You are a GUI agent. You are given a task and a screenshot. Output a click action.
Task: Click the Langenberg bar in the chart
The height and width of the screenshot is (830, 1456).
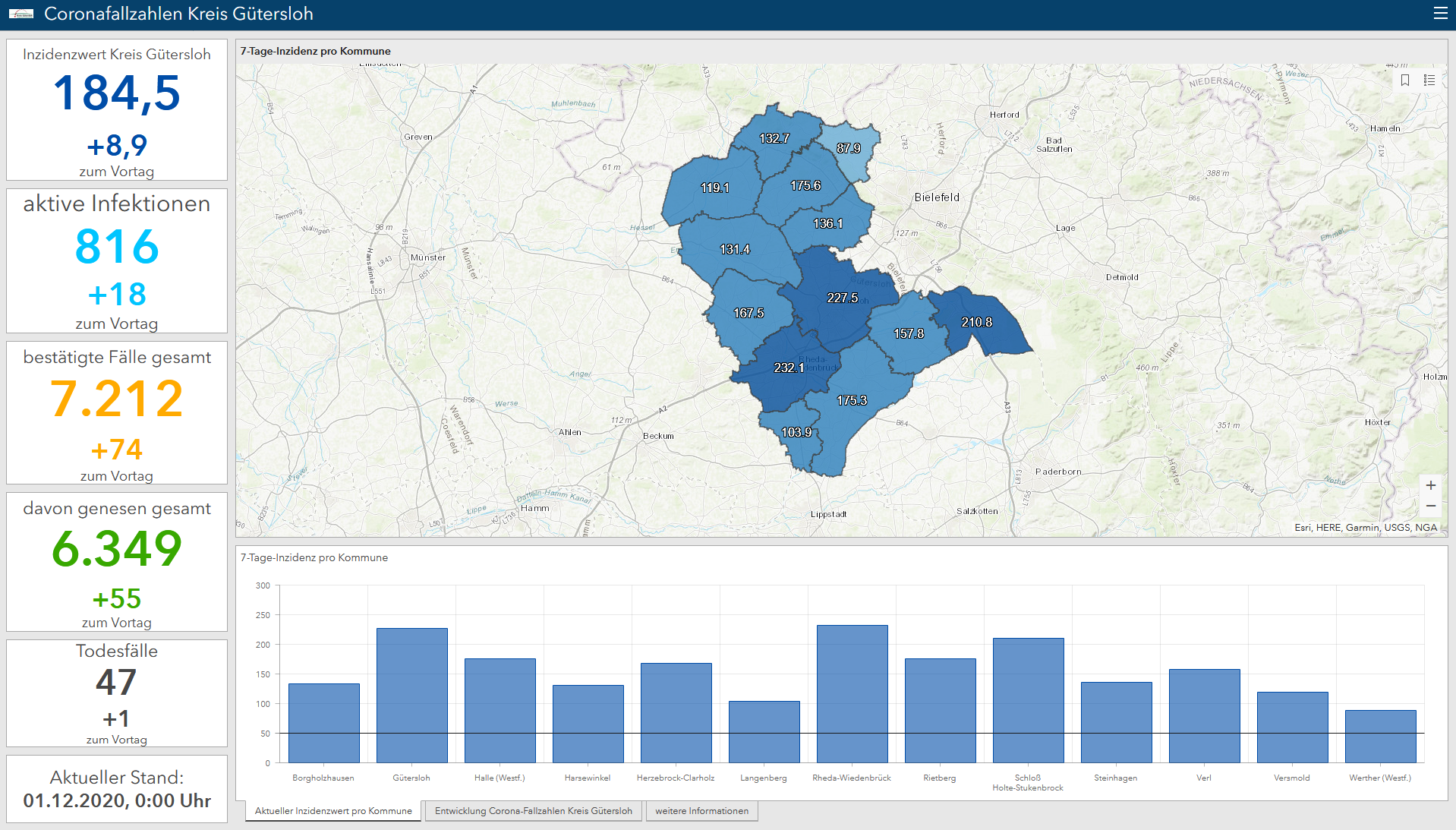[x=764, y=731]
